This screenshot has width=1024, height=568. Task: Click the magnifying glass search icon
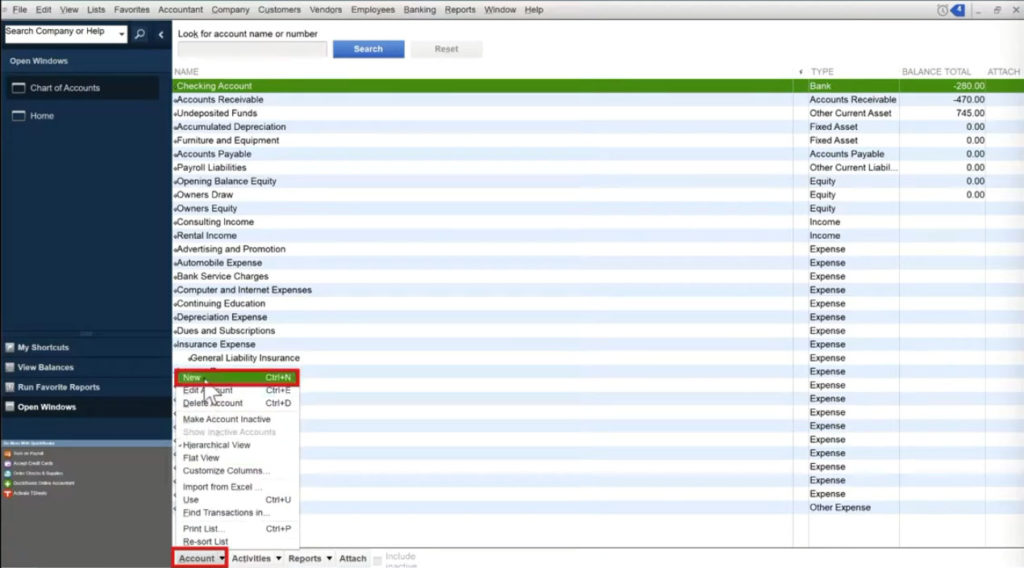point(140,34)
